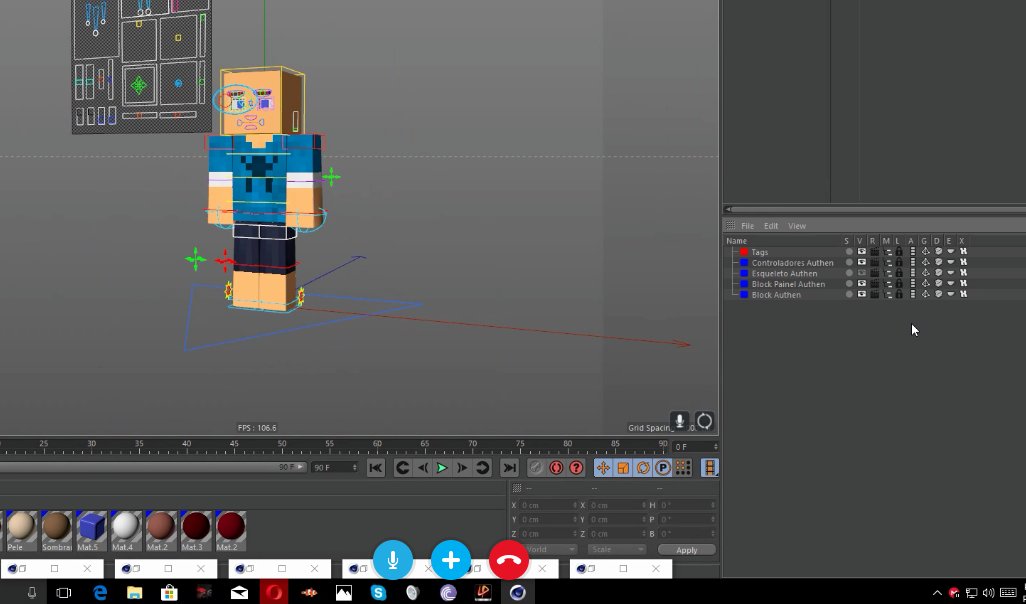Toggle visibility eye for Tags layer
The width and height of the screenshot is (1026, 604).
(x=862, y=251)
